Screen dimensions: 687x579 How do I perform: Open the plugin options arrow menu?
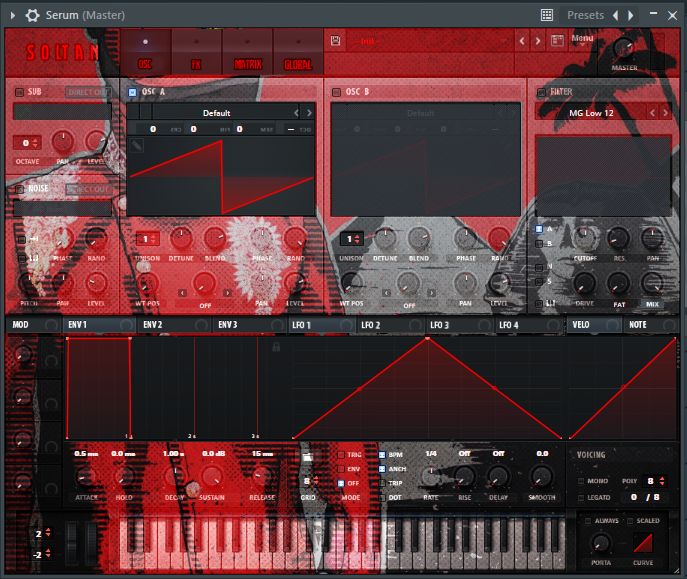pos(13,15)
